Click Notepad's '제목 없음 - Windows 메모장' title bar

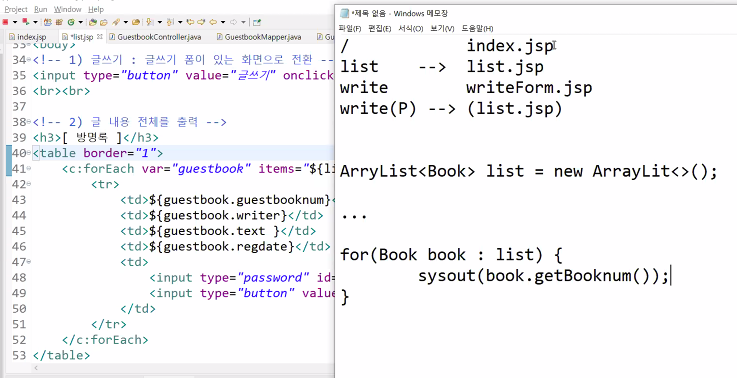[x=536, y=13]
